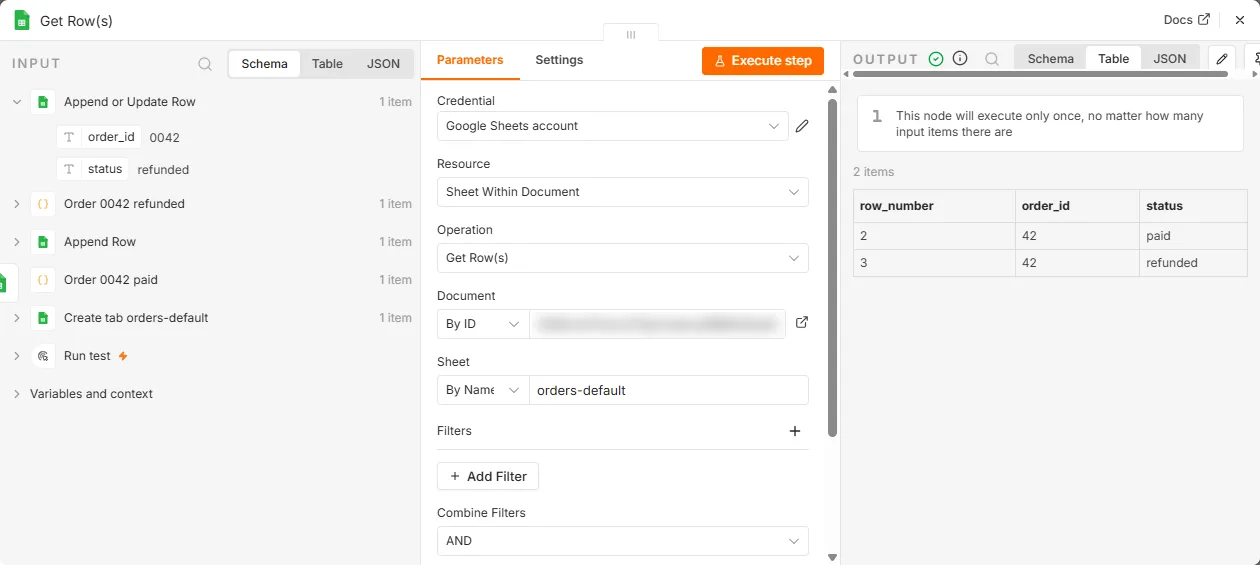The height and width of the screenshot is (565, 1260).
Task: Open the Operation dropdown Get Row(s)
Action: (623, 258)
